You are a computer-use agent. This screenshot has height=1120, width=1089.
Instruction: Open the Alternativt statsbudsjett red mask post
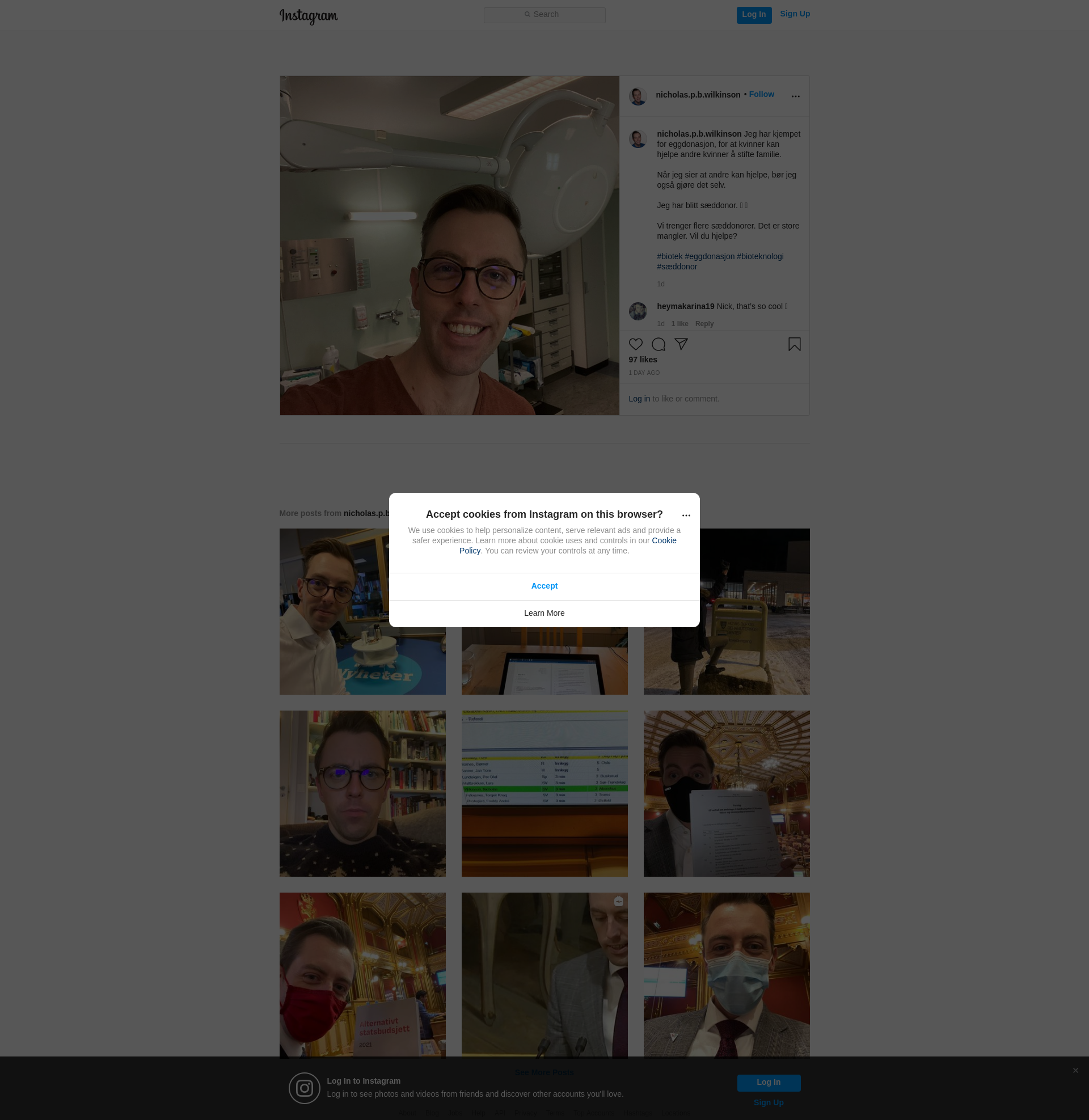click(x=362, y=975)
